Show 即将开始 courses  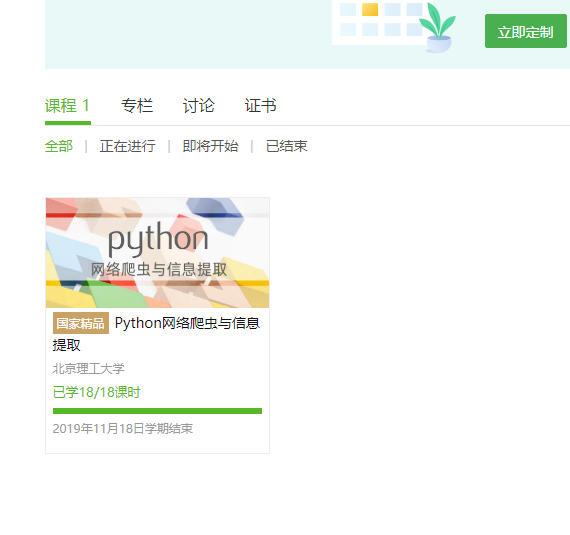point(210,146)
